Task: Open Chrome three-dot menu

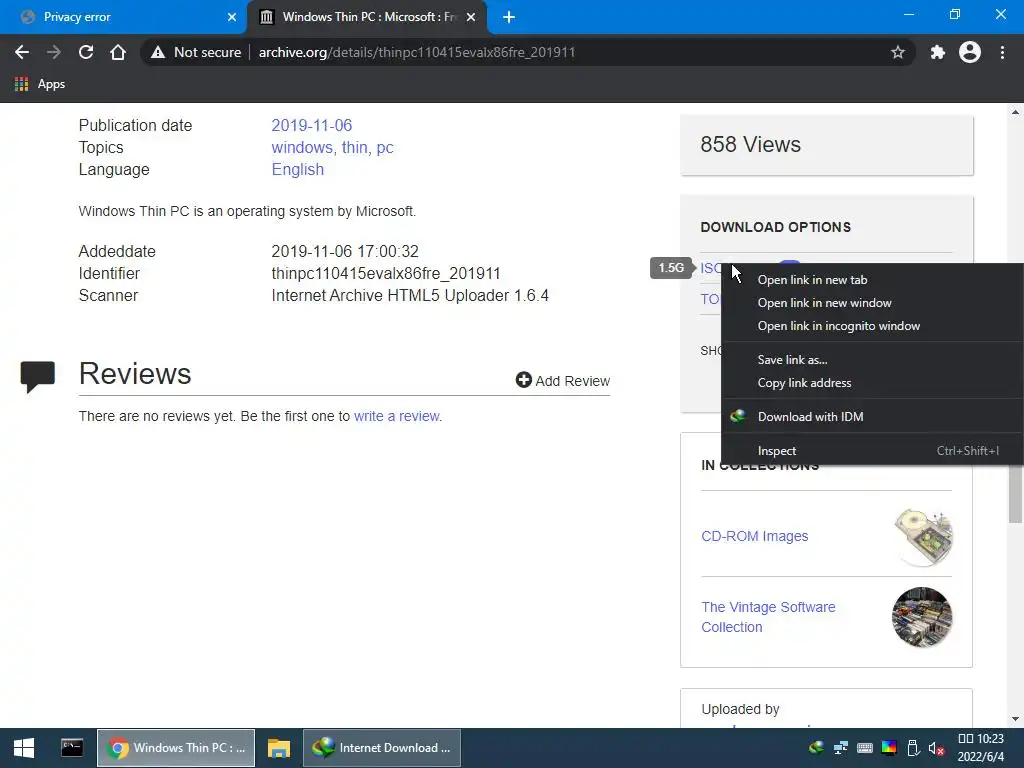Action: 1002,52
